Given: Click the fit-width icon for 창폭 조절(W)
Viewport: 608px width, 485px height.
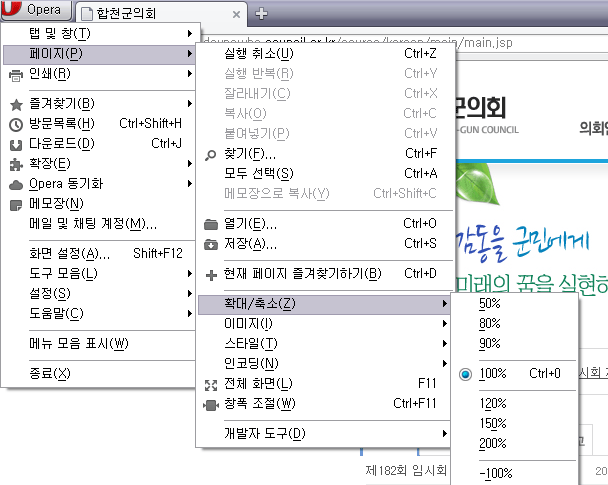Looking at the screenshot, I should pyautogui.click(x=211, y=405).
